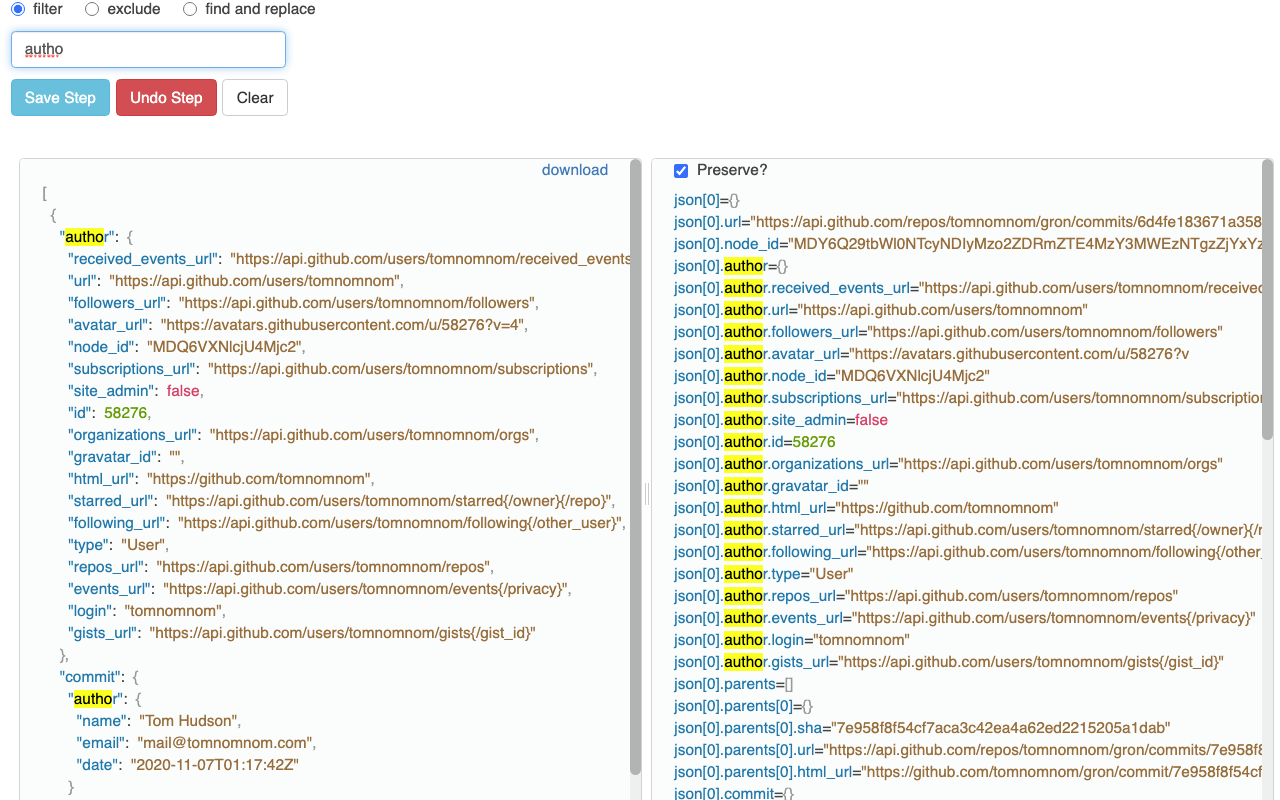The image size is (1280, 800).
Task: Click the json[0].parents[0].html_url line
Action: (968, 772)
